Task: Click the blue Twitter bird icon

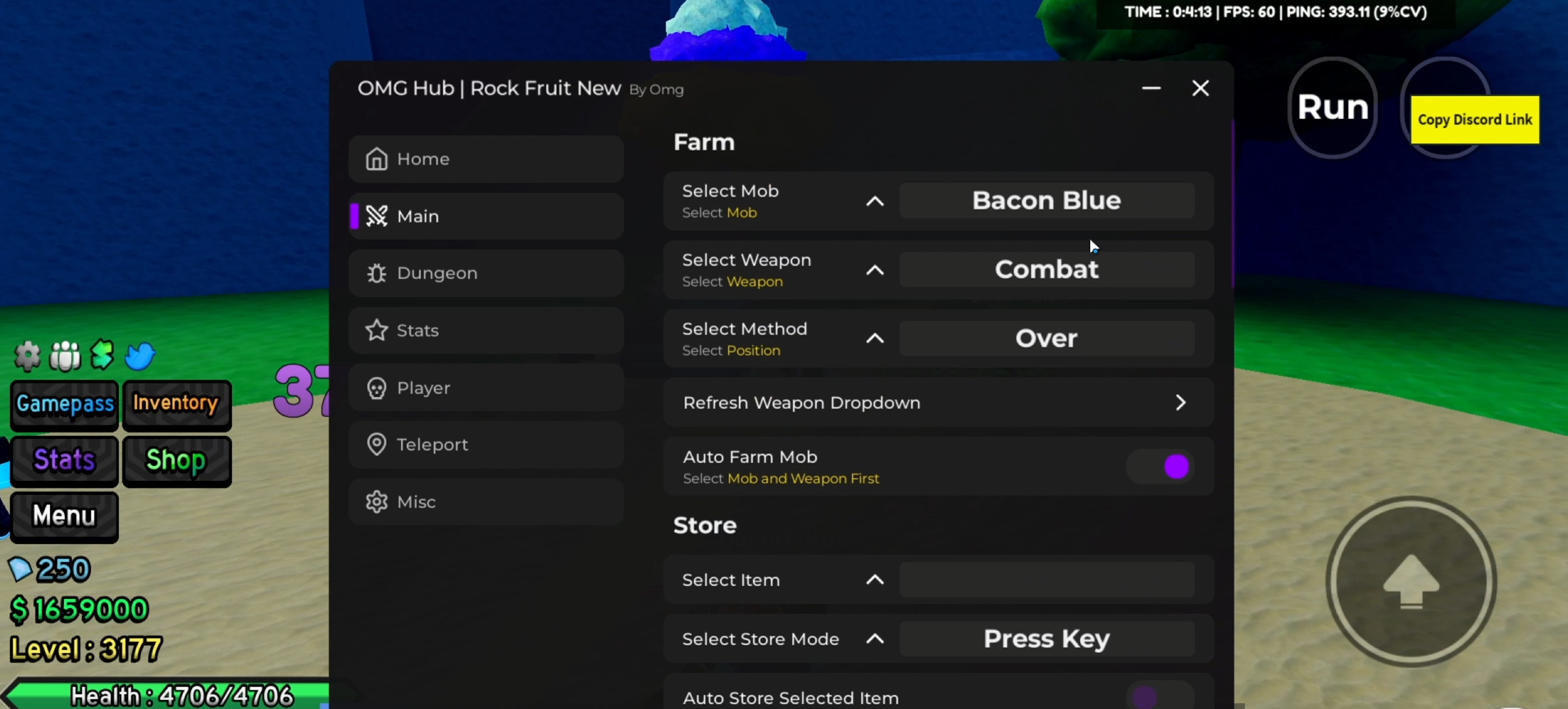Action: pos(140,356)
